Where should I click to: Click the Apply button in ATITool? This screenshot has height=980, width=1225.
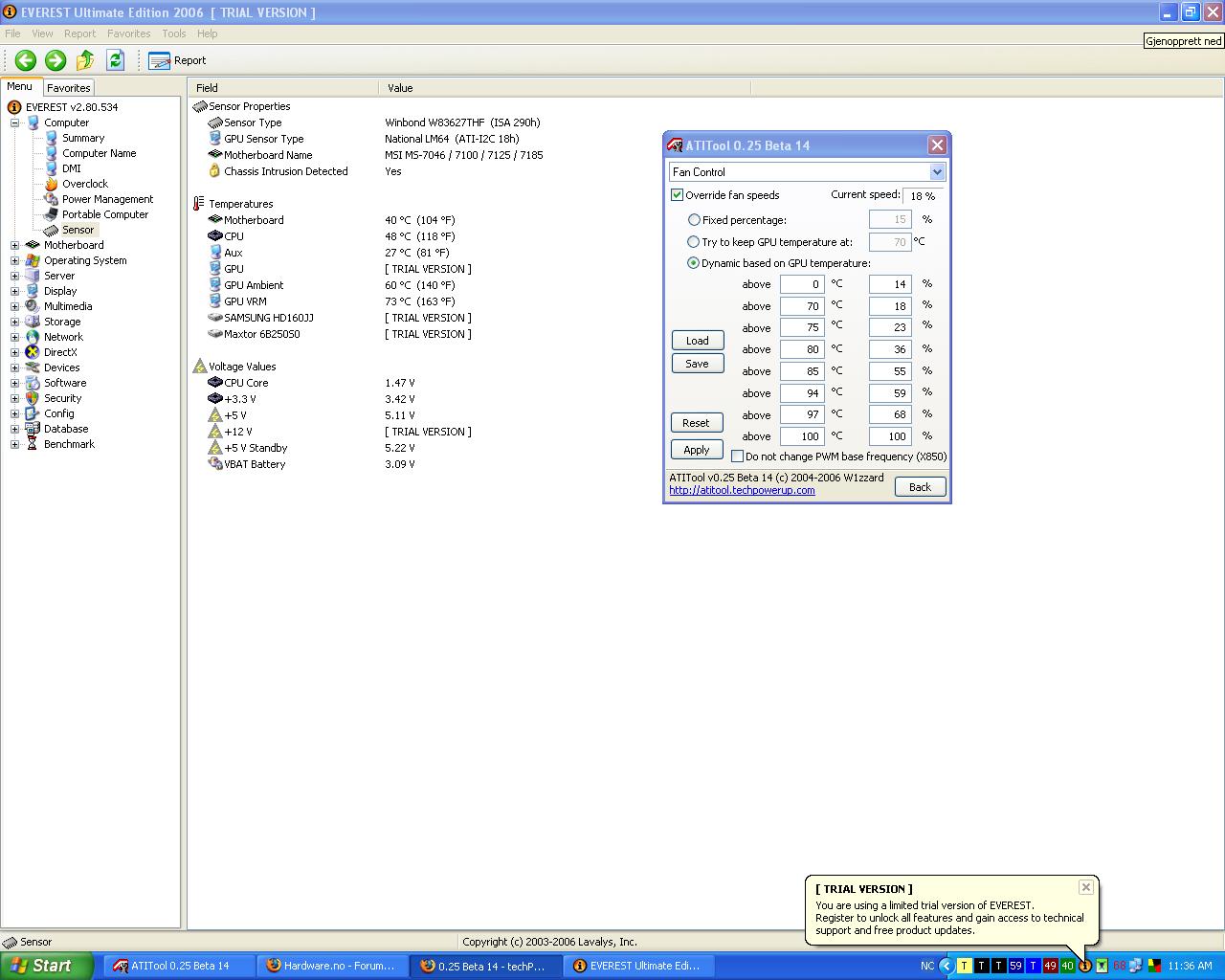pyautogui.click(x=697, y=450)
